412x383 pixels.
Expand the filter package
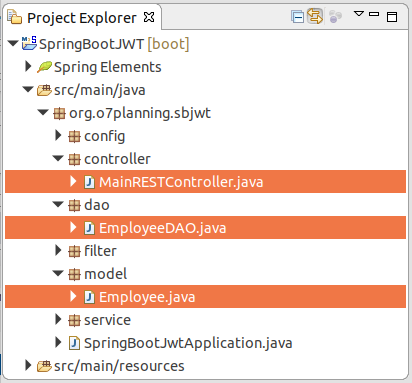click(x=58, y=250)
